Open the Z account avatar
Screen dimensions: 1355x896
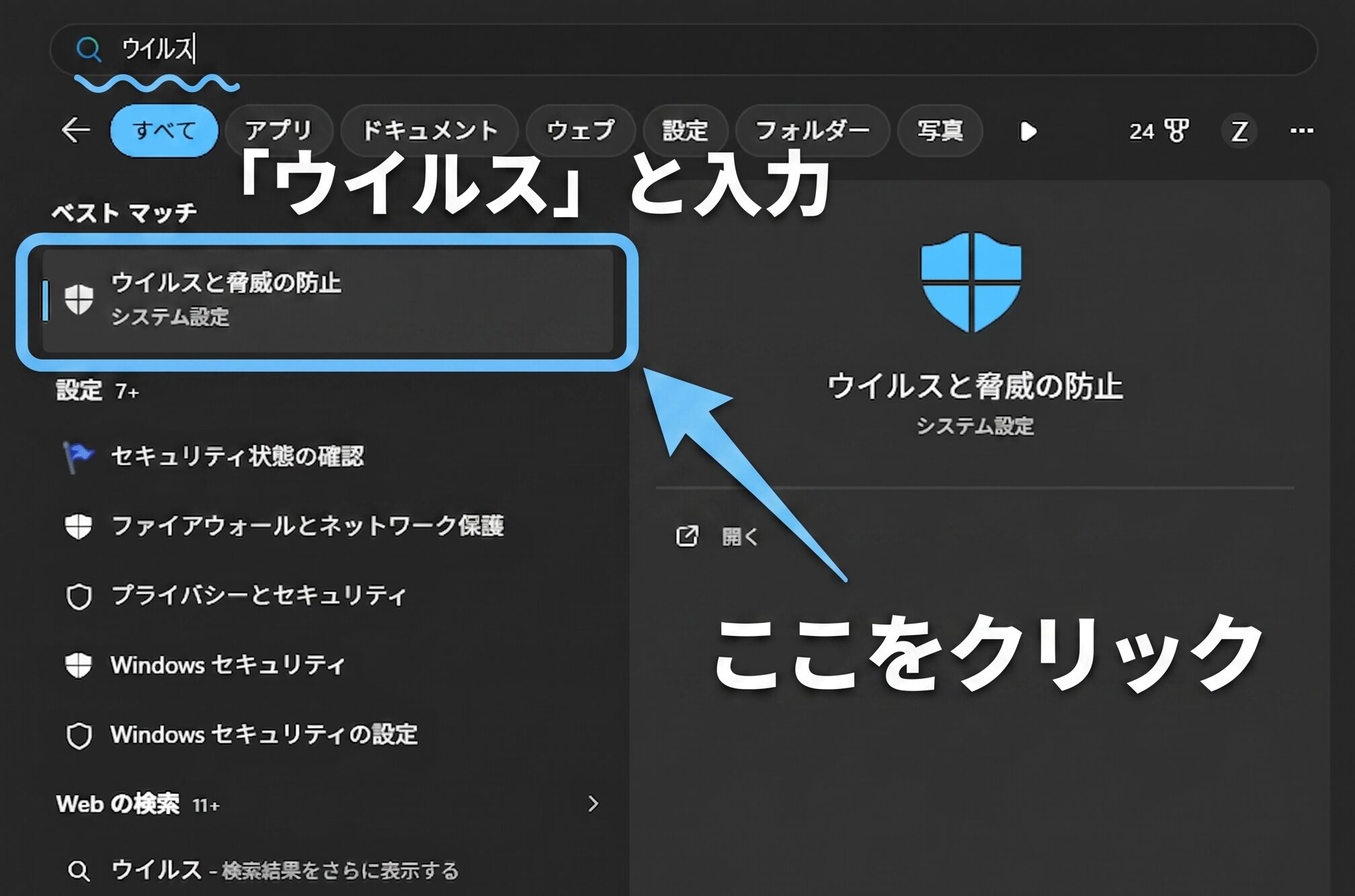(1239, 130)
